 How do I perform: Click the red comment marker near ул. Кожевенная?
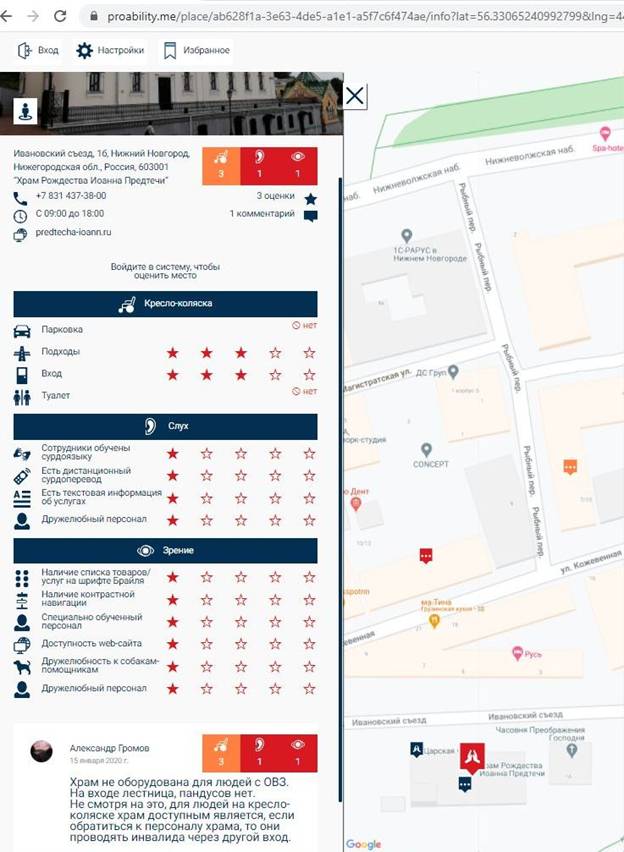tap(426, 555)
